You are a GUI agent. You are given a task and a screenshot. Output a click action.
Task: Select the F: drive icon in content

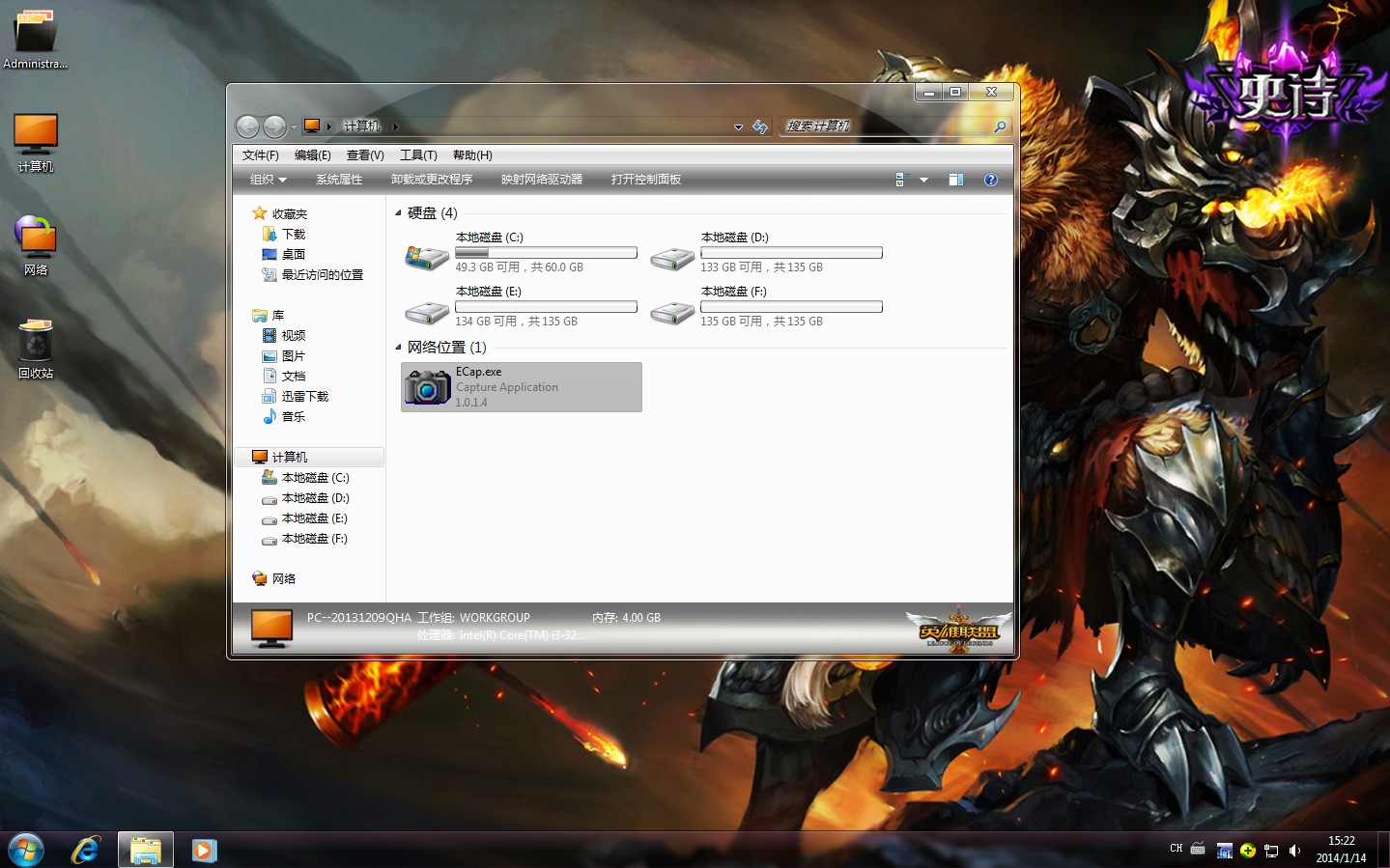pos(672,312)
